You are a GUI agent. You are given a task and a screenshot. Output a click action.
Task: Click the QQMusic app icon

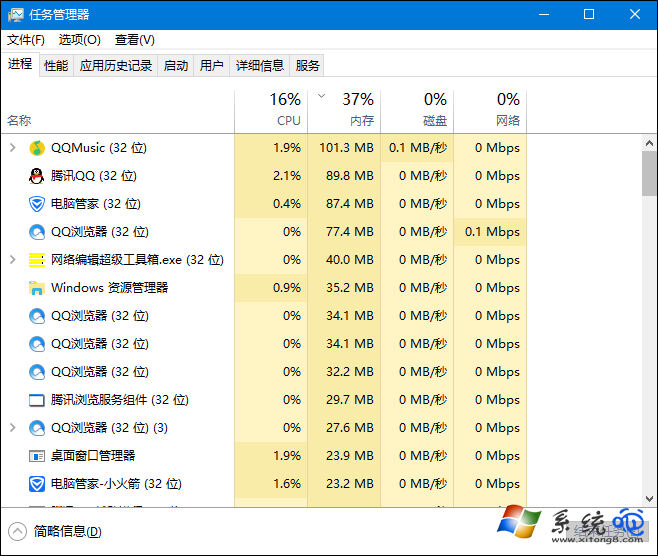click(x=37, y=148)
